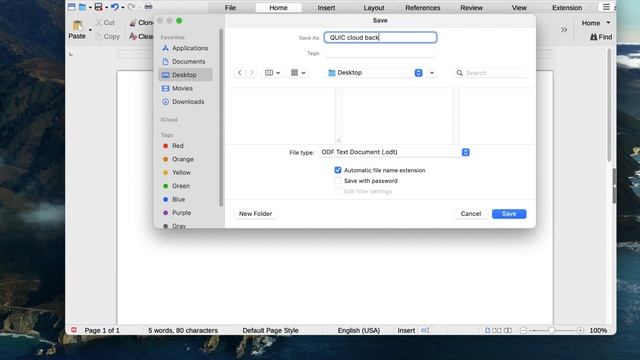Click the Save button in dialog

[x=509, y=214]
